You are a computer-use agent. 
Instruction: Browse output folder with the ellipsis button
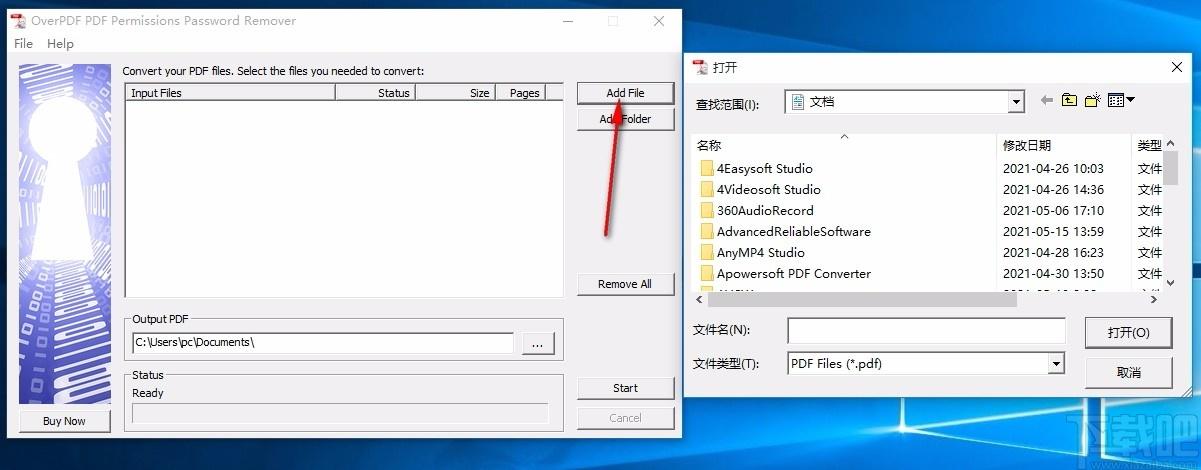pos(537,343)
